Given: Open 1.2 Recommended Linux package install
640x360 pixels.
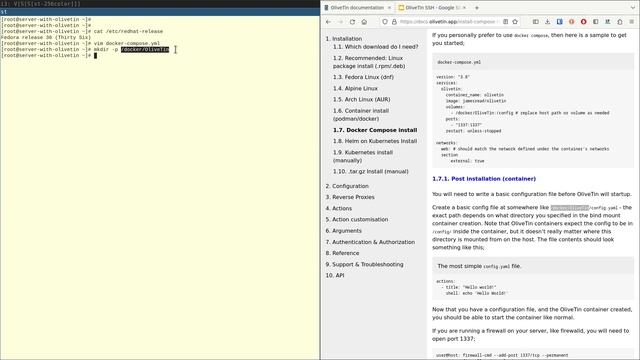Looking at the screenshot, I should point(369,62).
